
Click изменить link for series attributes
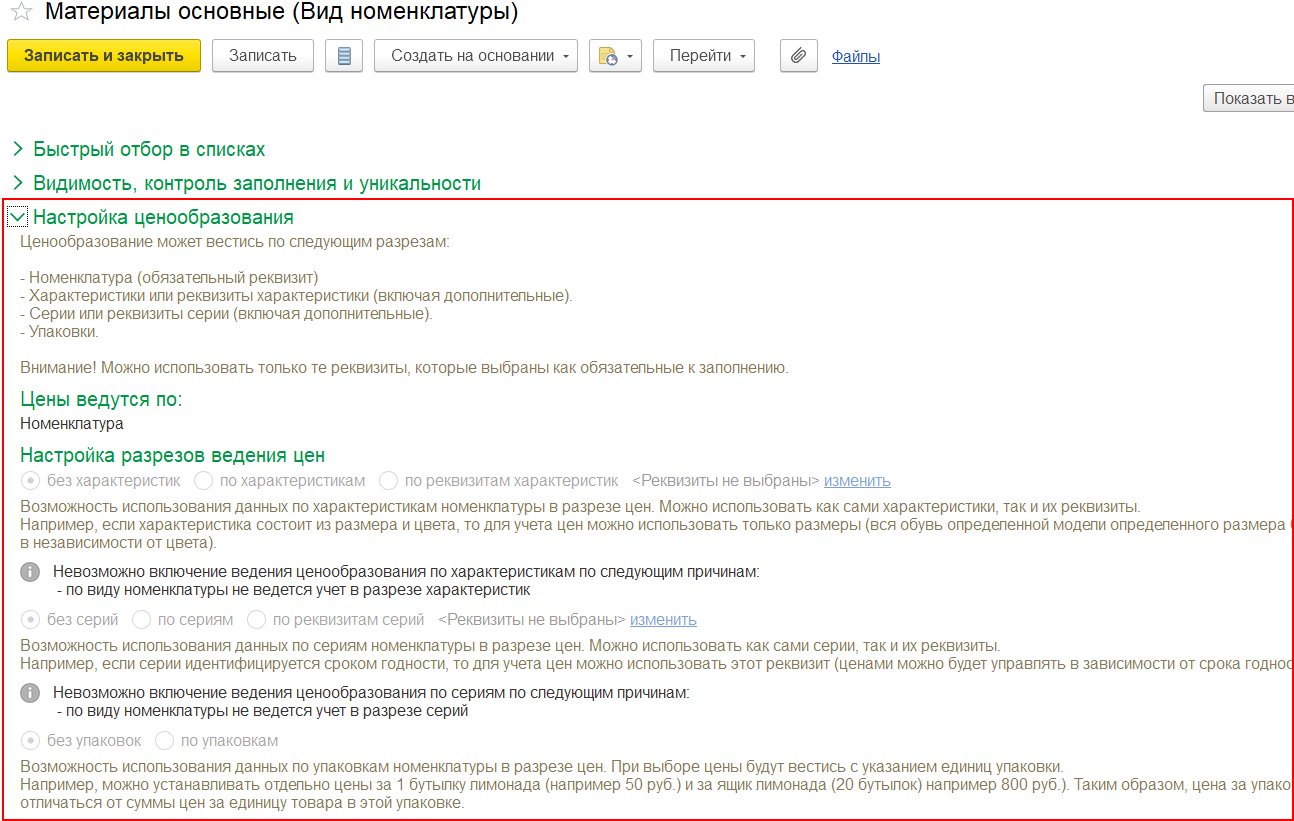(x=663, y=620)
